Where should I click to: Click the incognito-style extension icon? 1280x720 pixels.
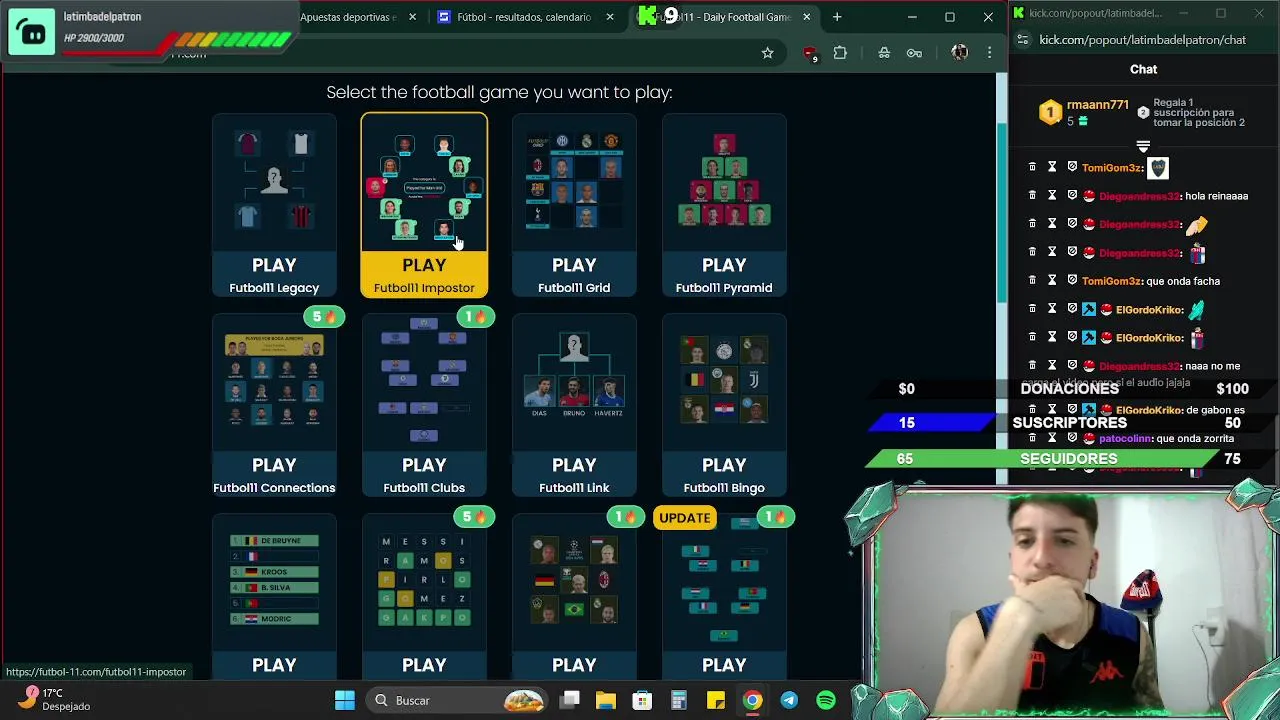pos(884,53)
